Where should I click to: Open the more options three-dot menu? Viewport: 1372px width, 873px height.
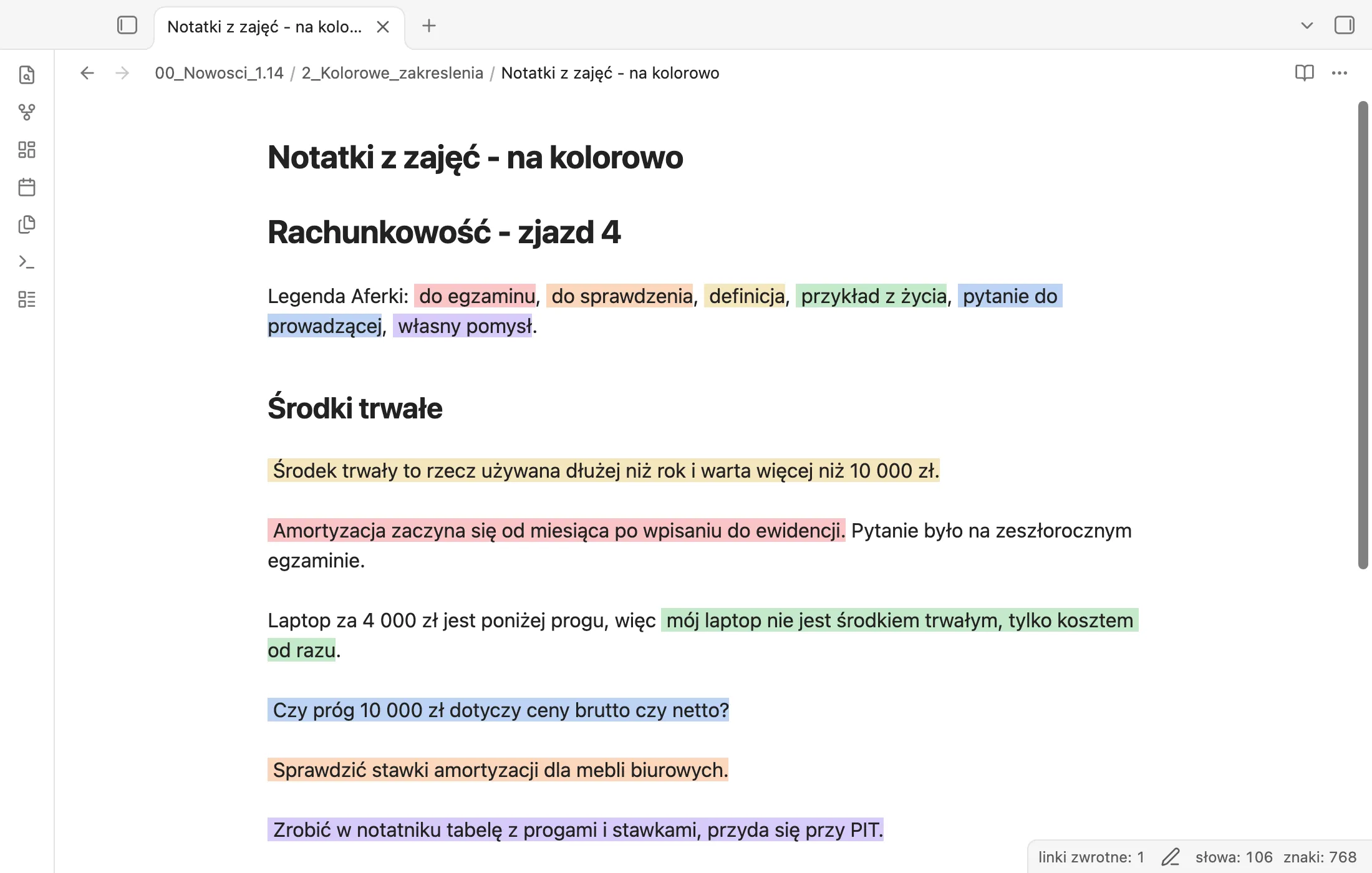pyautogui.click(x=1340, y=73)
